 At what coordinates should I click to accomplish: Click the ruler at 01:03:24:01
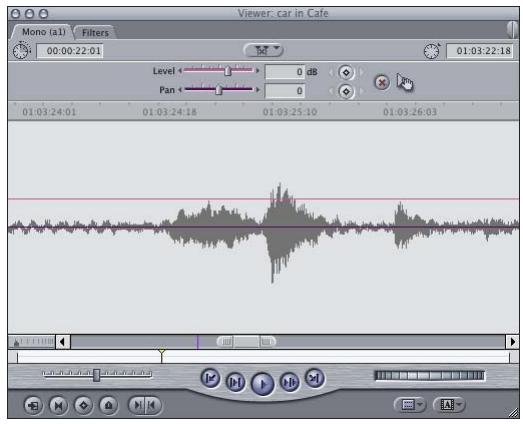pyautogui.click(x=49, y=112)
